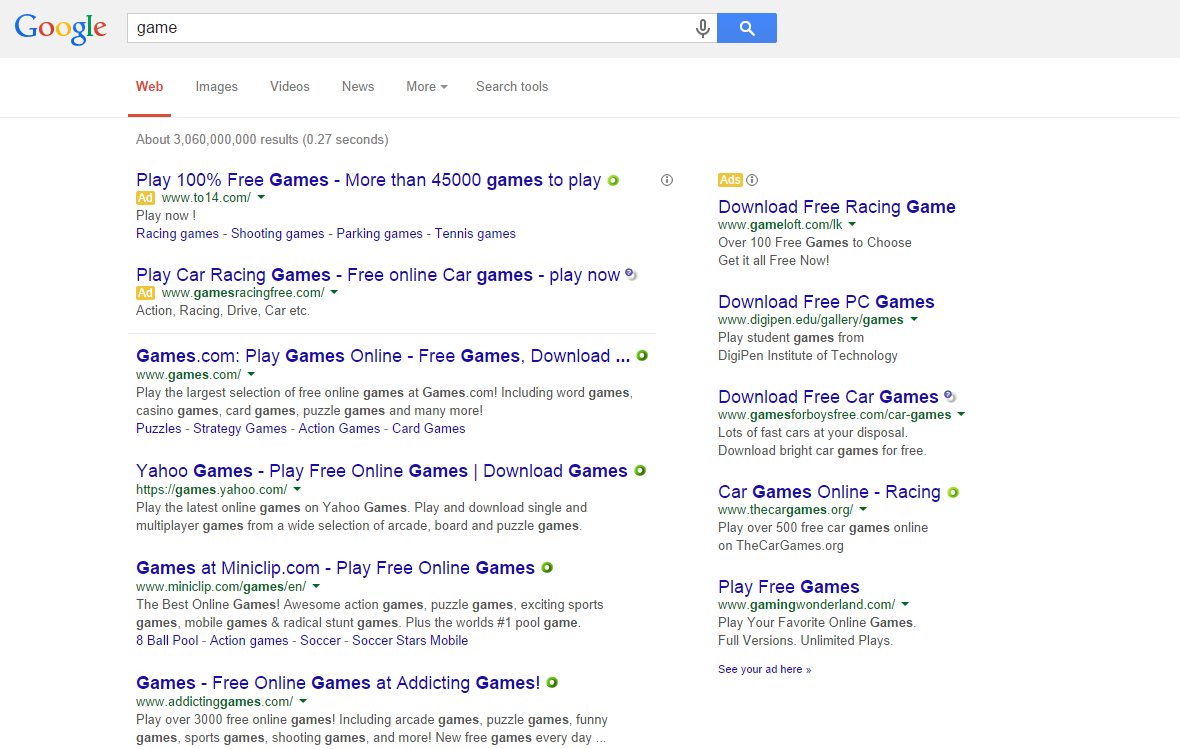Image resolution: width=1180 pixels, height=749 pixels.
Task: Click the Google logo
Action: [61, 29]
